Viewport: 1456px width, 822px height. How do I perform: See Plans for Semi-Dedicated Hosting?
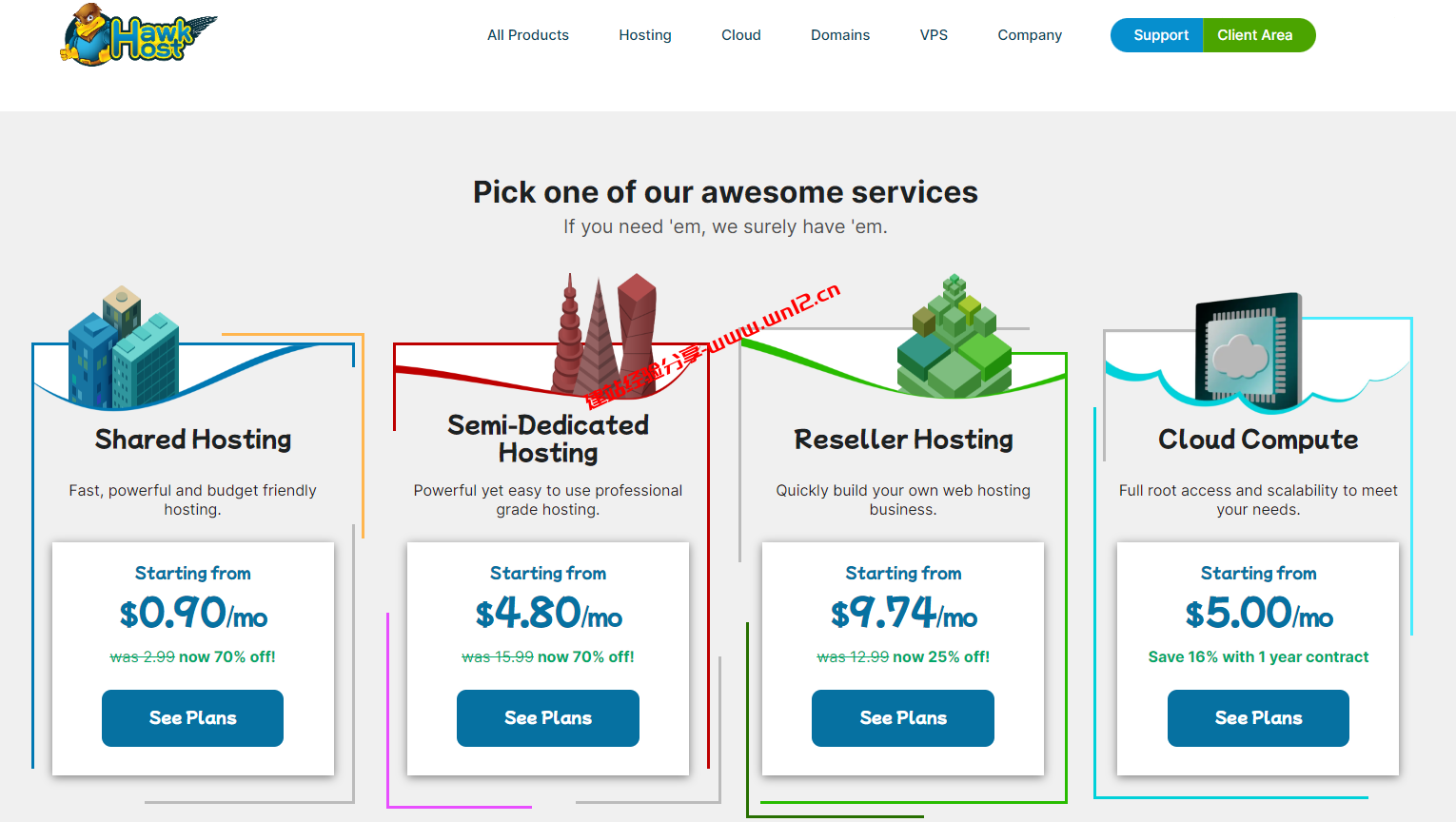pyautogui.click(x=548, y=718)
